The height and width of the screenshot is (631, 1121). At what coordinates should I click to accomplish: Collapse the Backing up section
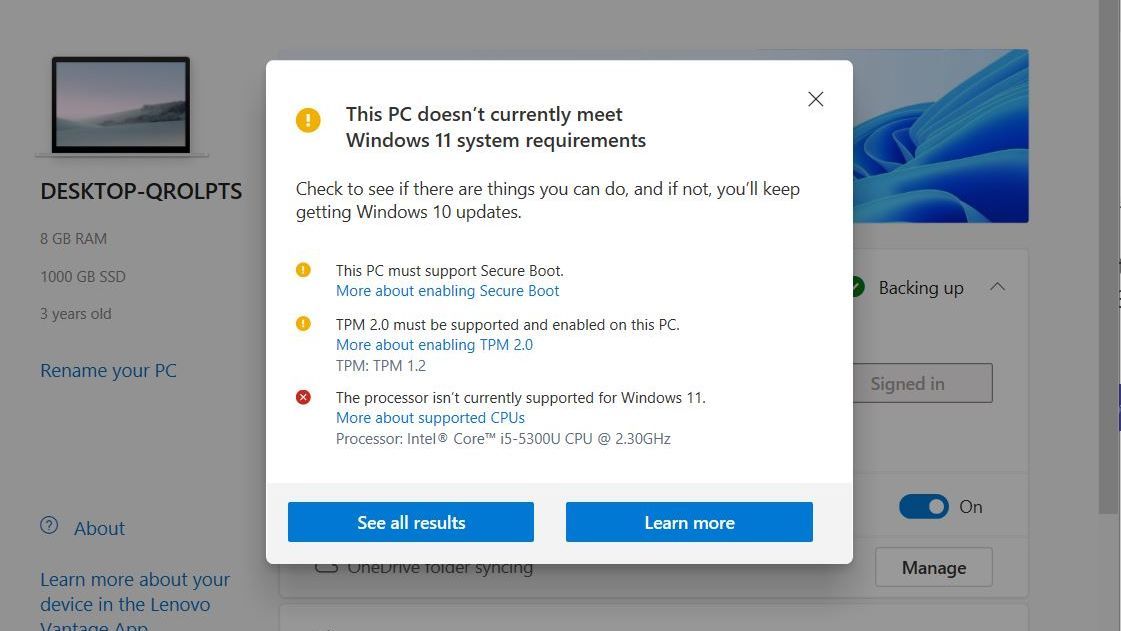pyautogui.click(x=997, y=287)
